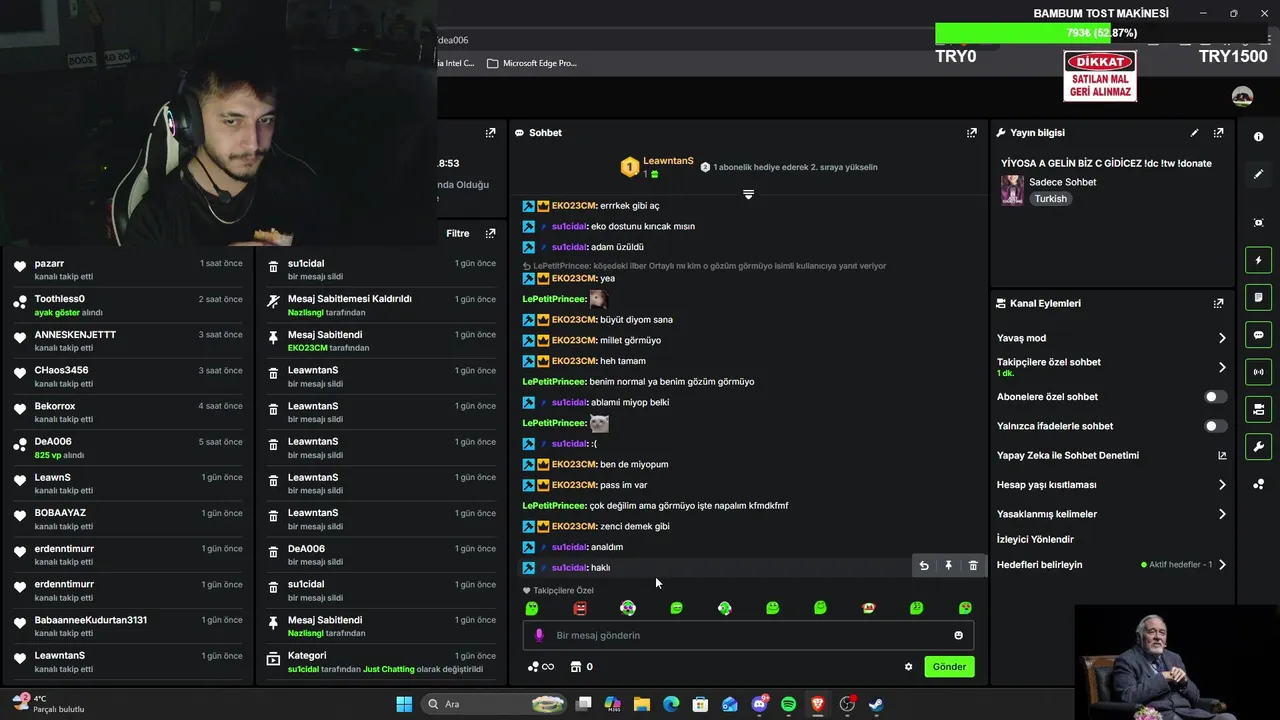The height and width of the screenshot is (720, 1280).
Task: Click the BabaanneeKudurtan3131 follower entry
Action: [x=128, y=626]
